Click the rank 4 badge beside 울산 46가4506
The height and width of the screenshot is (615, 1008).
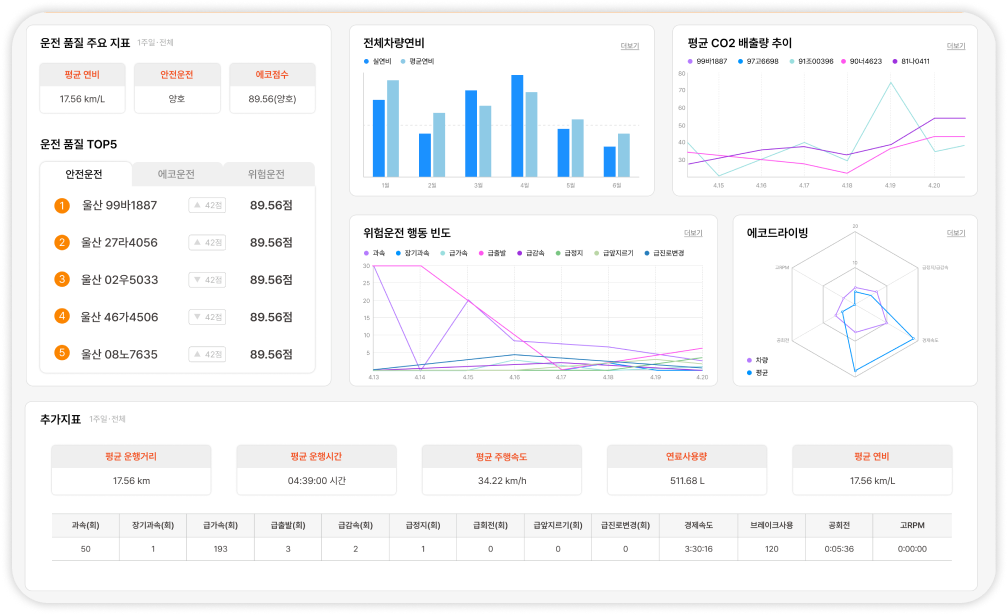pos(62,316)
